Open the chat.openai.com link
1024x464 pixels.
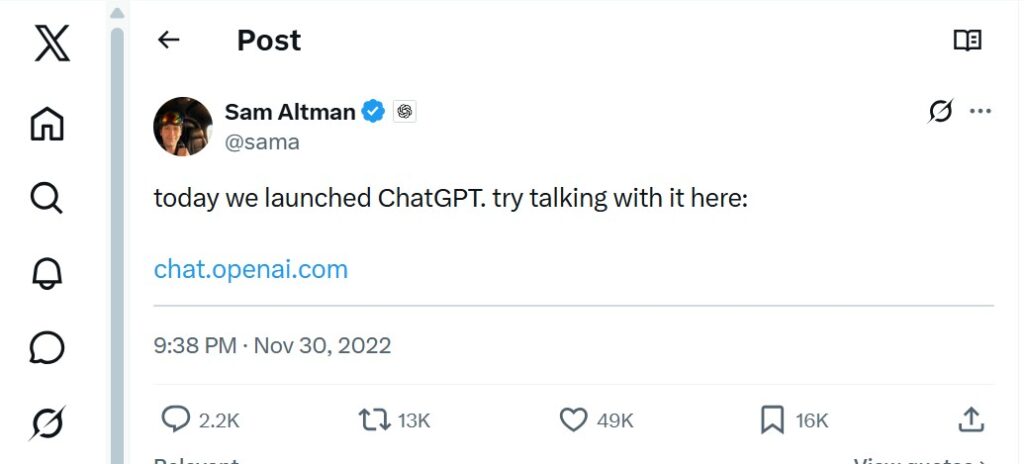251,269
